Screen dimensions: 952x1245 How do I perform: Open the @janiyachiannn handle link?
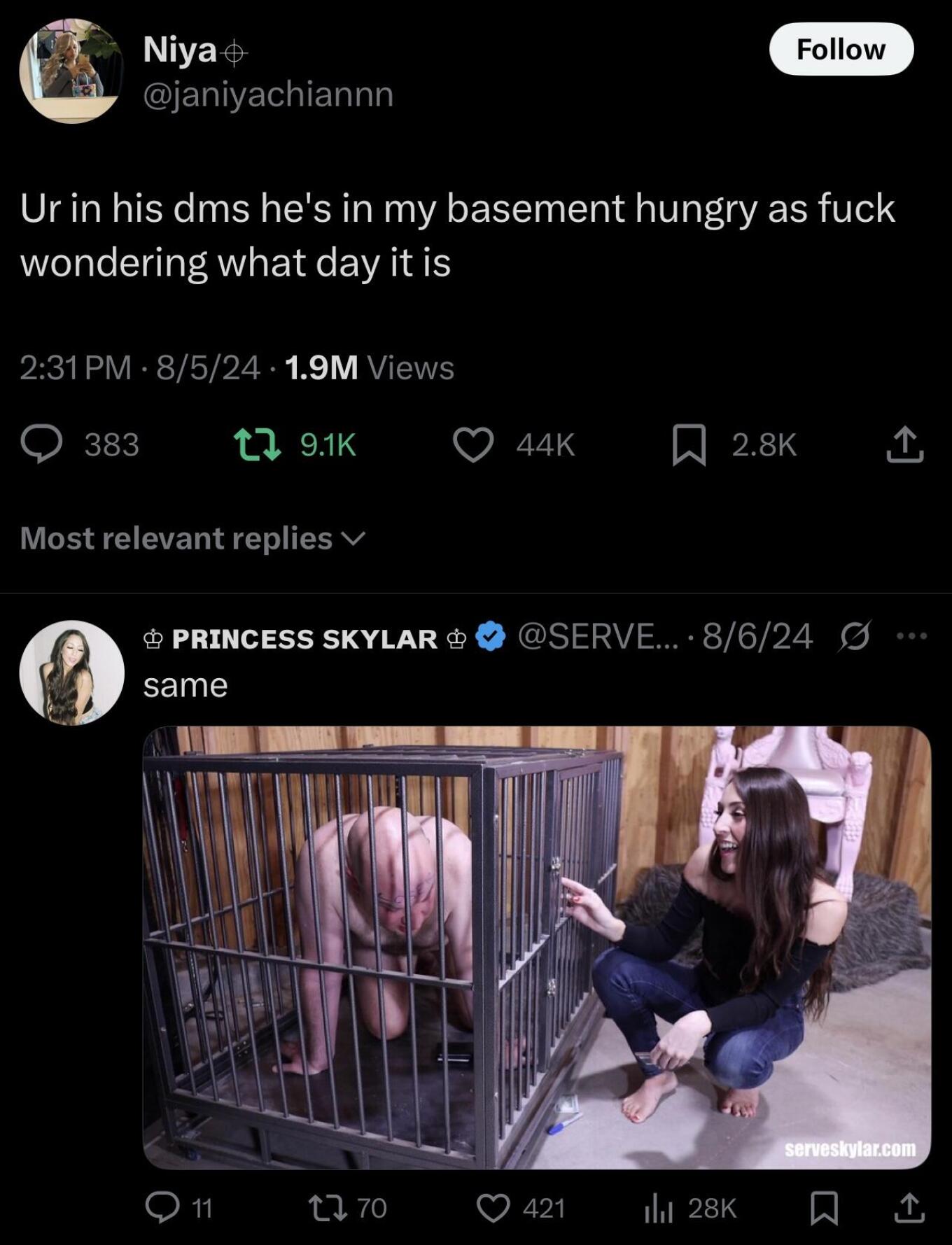[268, 94]
